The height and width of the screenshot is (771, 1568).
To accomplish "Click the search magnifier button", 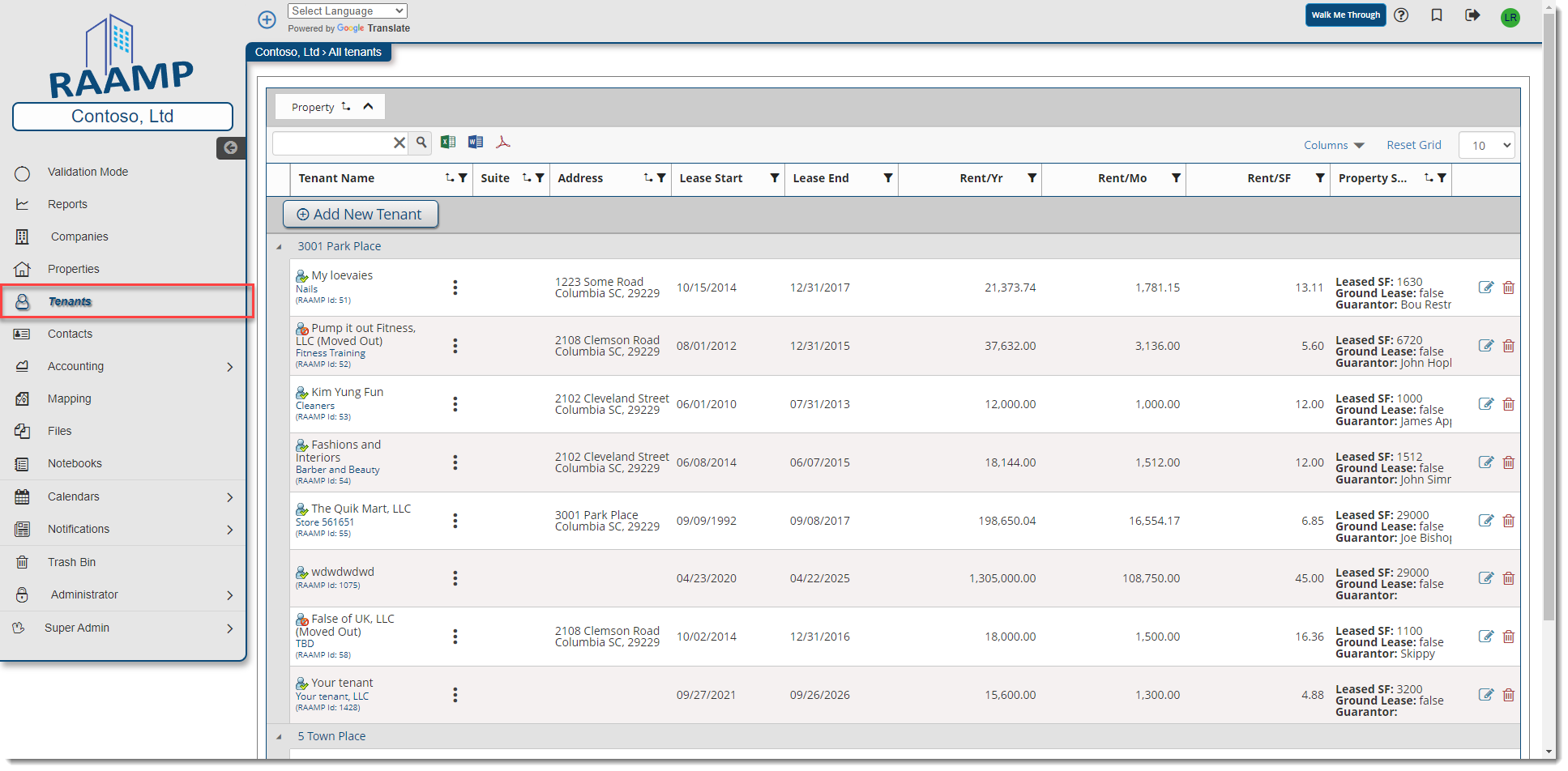I will click(x=421, y=143).
